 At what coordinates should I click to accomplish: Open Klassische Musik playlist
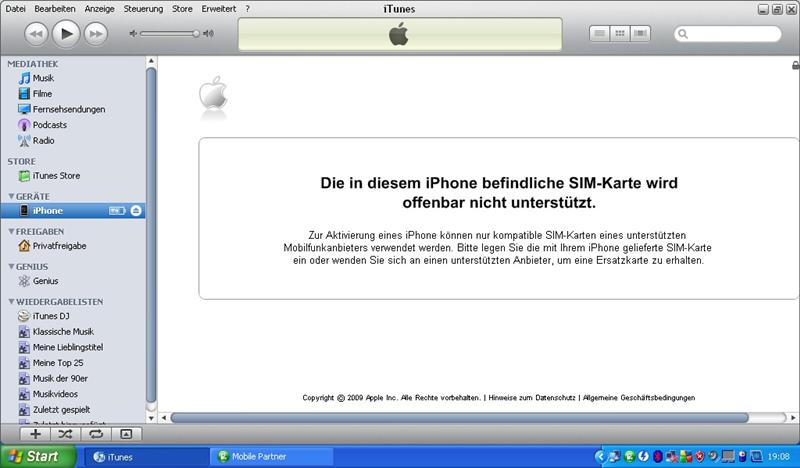[63, 332]
